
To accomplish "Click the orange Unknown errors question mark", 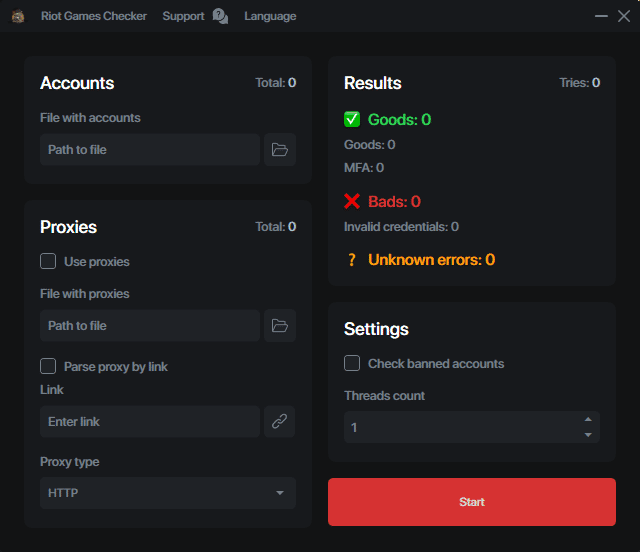I will coord(352,260).
